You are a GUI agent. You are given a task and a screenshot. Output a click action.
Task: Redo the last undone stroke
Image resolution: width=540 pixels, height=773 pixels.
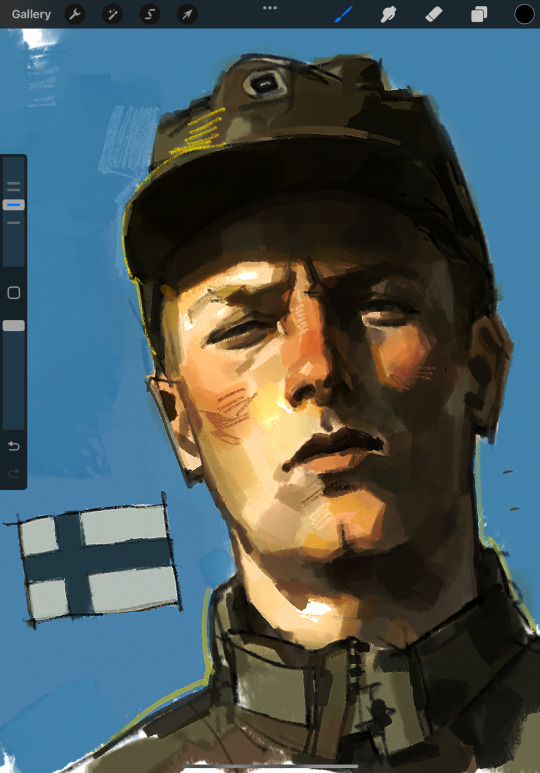[x=14, y=473]
